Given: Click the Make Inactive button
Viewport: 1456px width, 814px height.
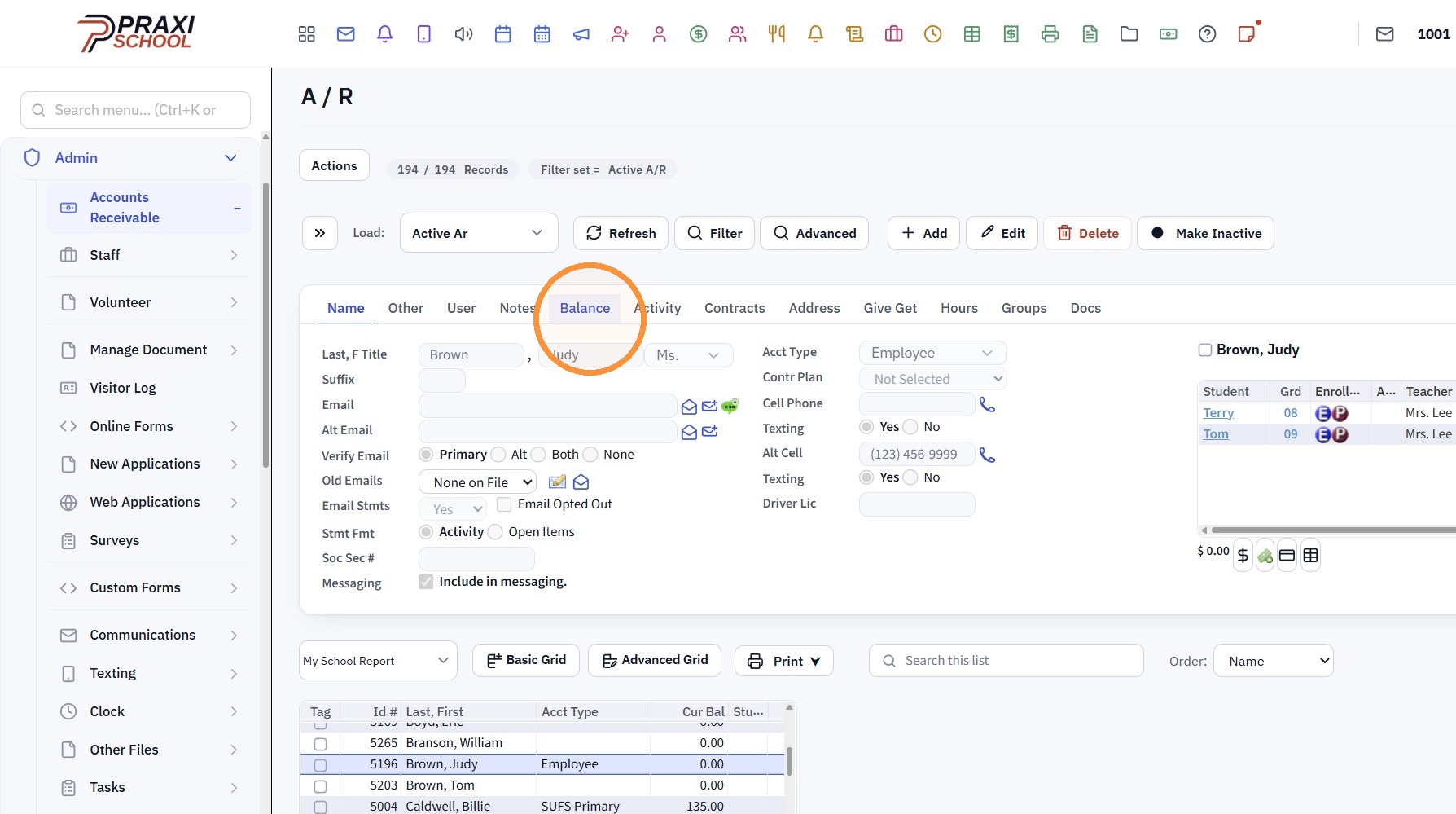Looking at the screenshot, I should (1205, 233).
